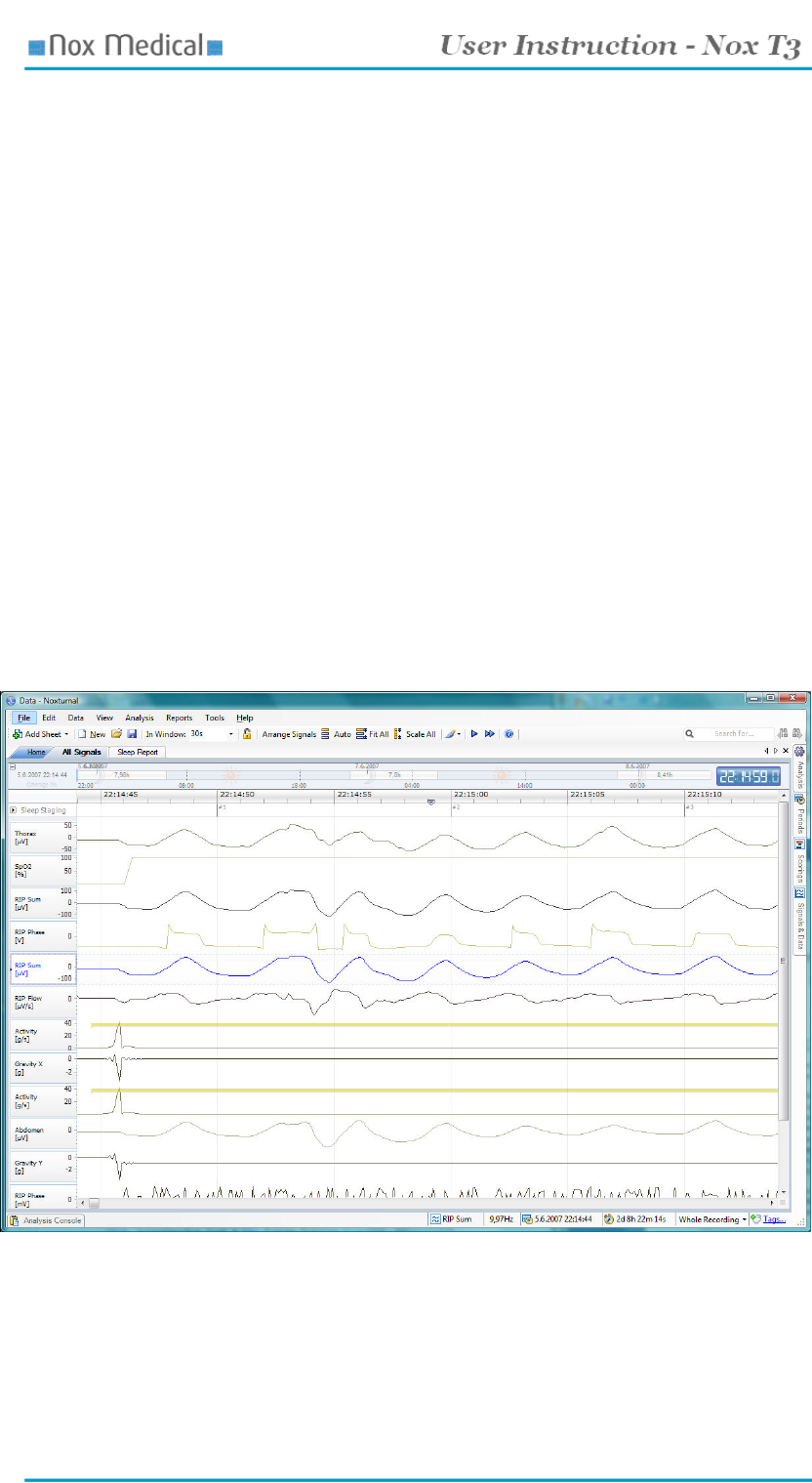812x1483 pixels.
Task: Create a new recording with New
Action: click(x=92, y=733)
